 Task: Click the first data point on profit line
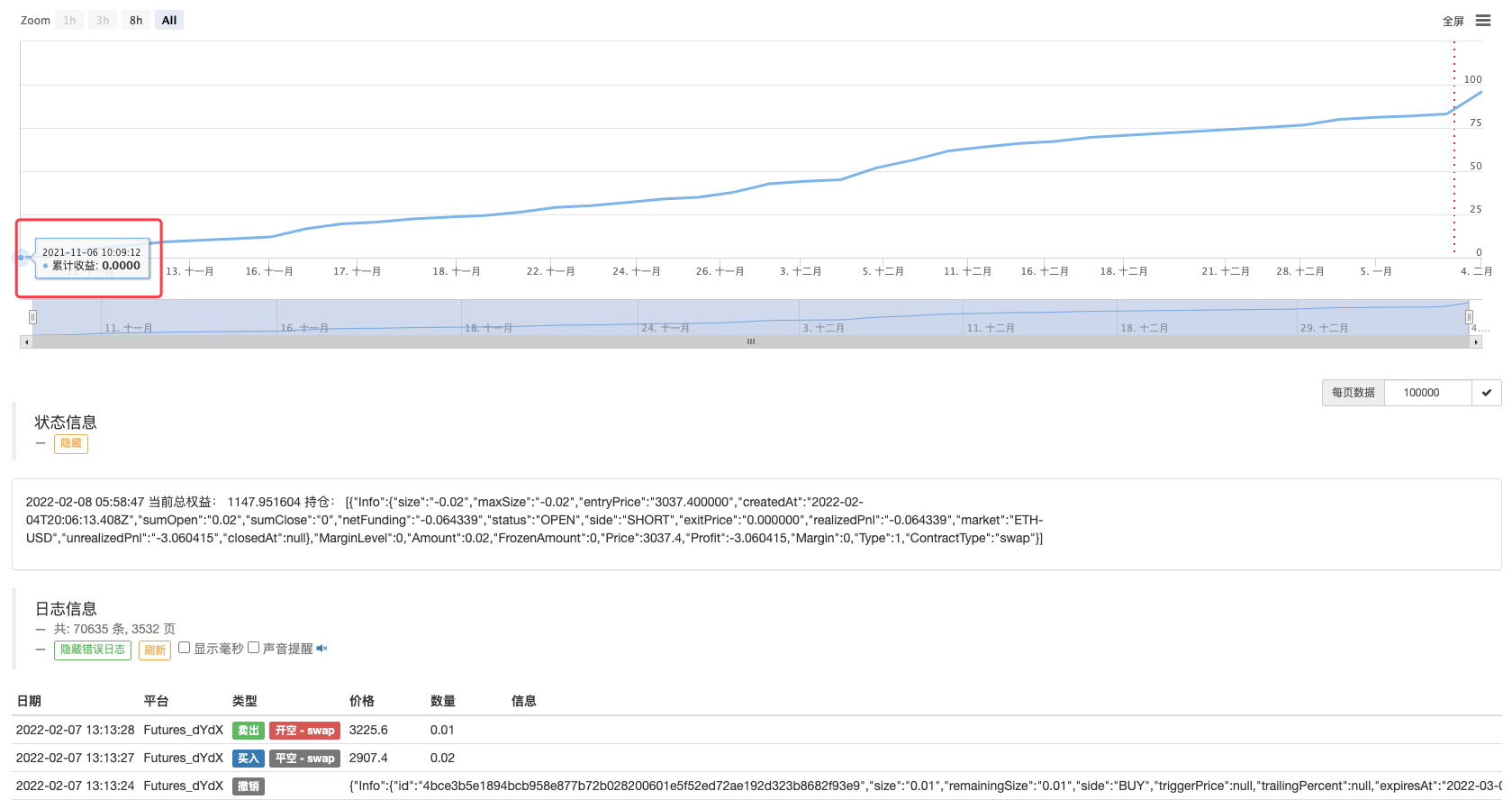coord(21,258)
